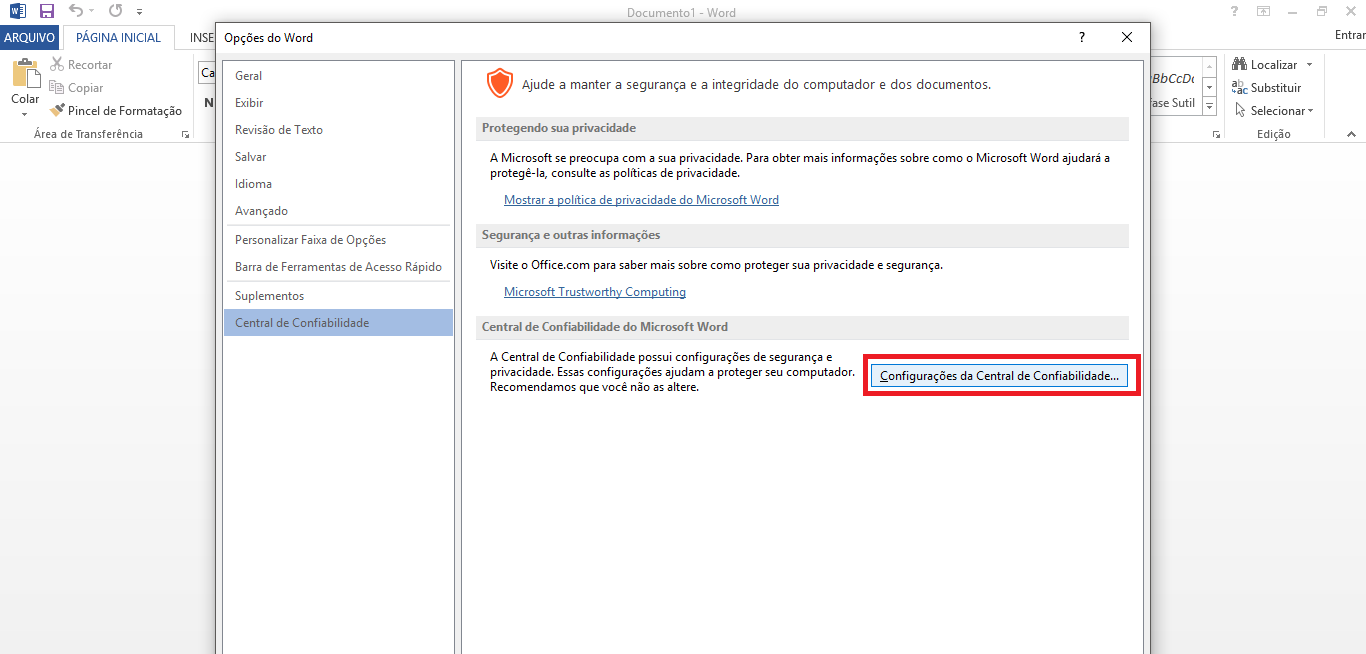This screenshot has height=654, width=1366.
Task: Expand the Colar paste options arrow
Action: [25, 114]
